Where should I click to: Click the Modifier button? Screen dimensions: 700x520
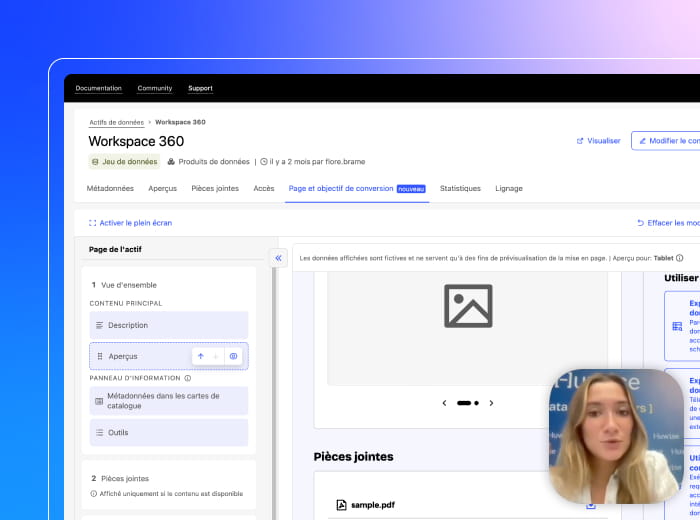668,141
